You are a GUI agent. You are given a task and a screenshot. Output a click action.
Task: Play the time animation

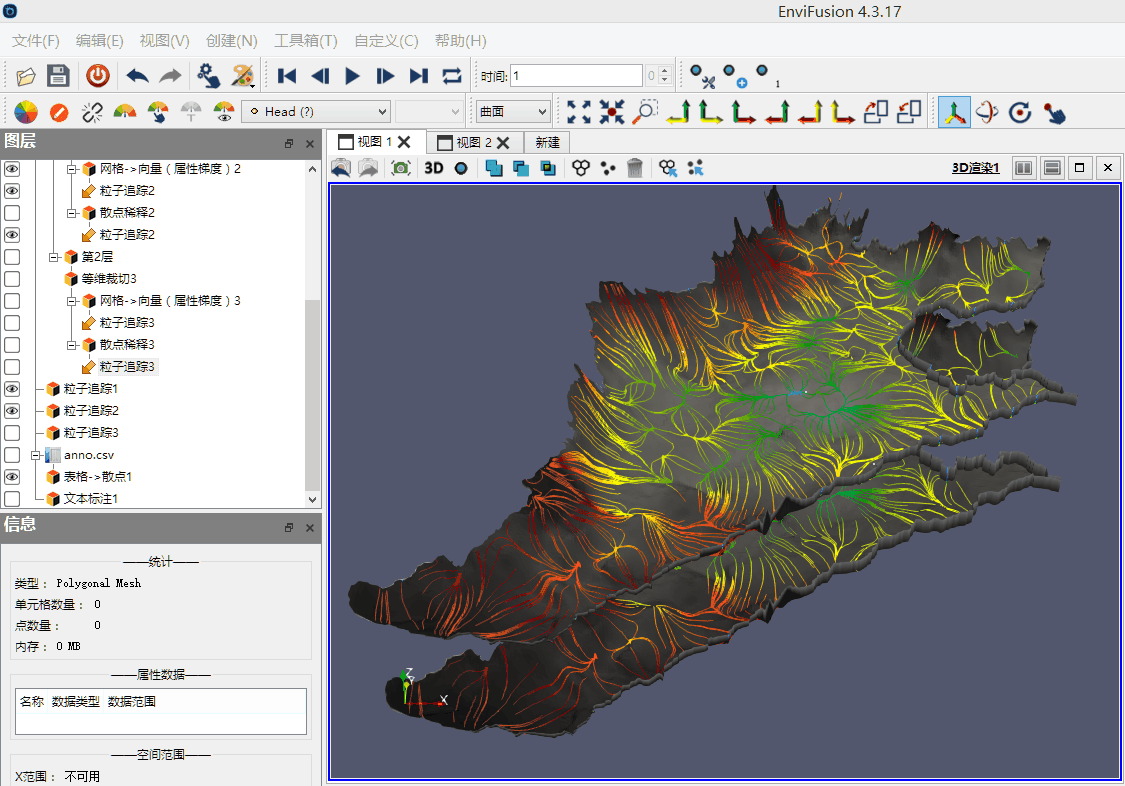coord(352,76)
